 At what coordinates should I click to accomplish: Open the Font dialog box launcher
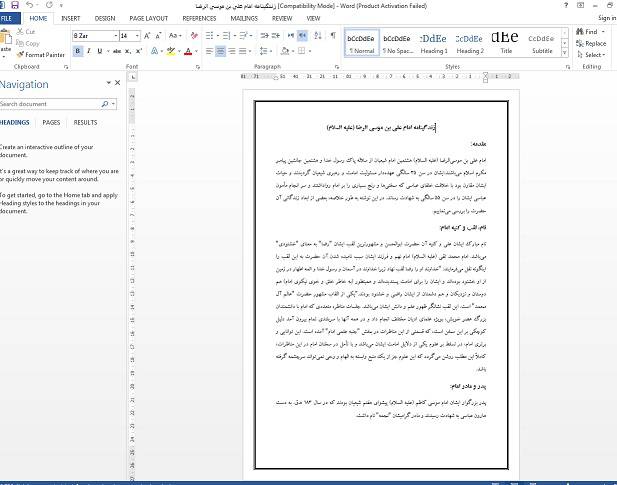198,67
